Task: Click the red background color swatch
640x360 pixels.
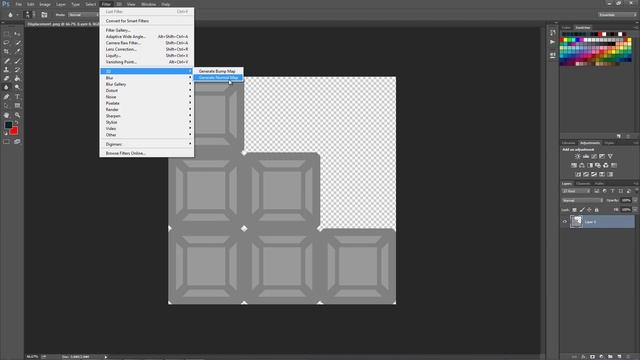Action: coord(14,131)
